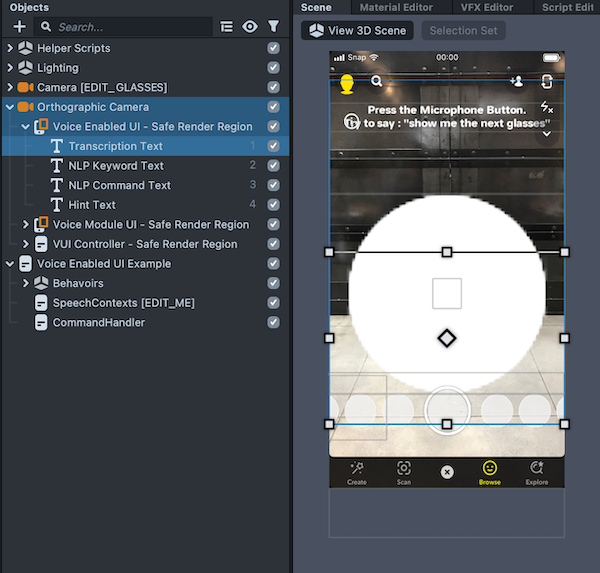Click the Selection Set button

(463, 31)
